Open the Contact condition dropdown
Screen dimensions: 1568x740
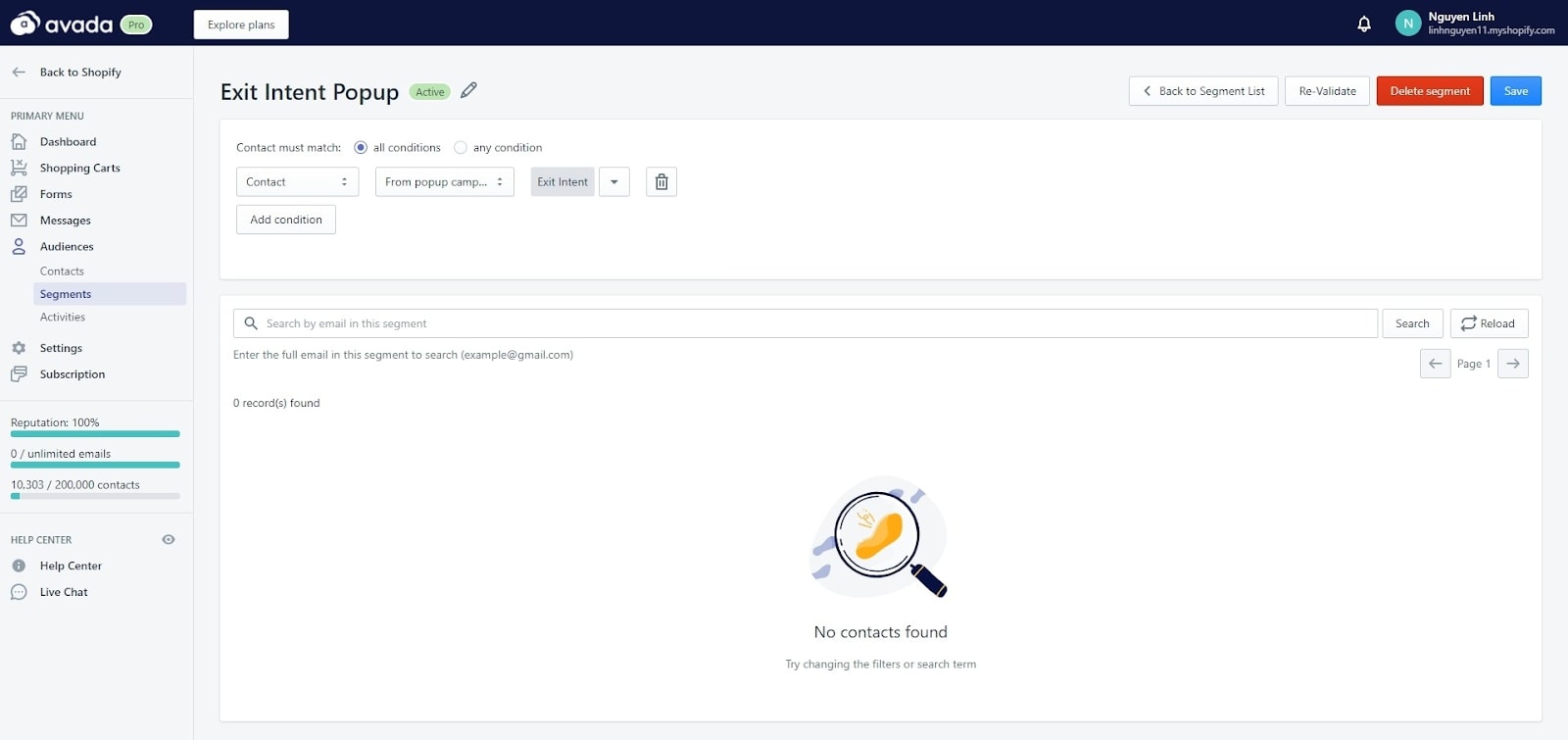[297, 182]
